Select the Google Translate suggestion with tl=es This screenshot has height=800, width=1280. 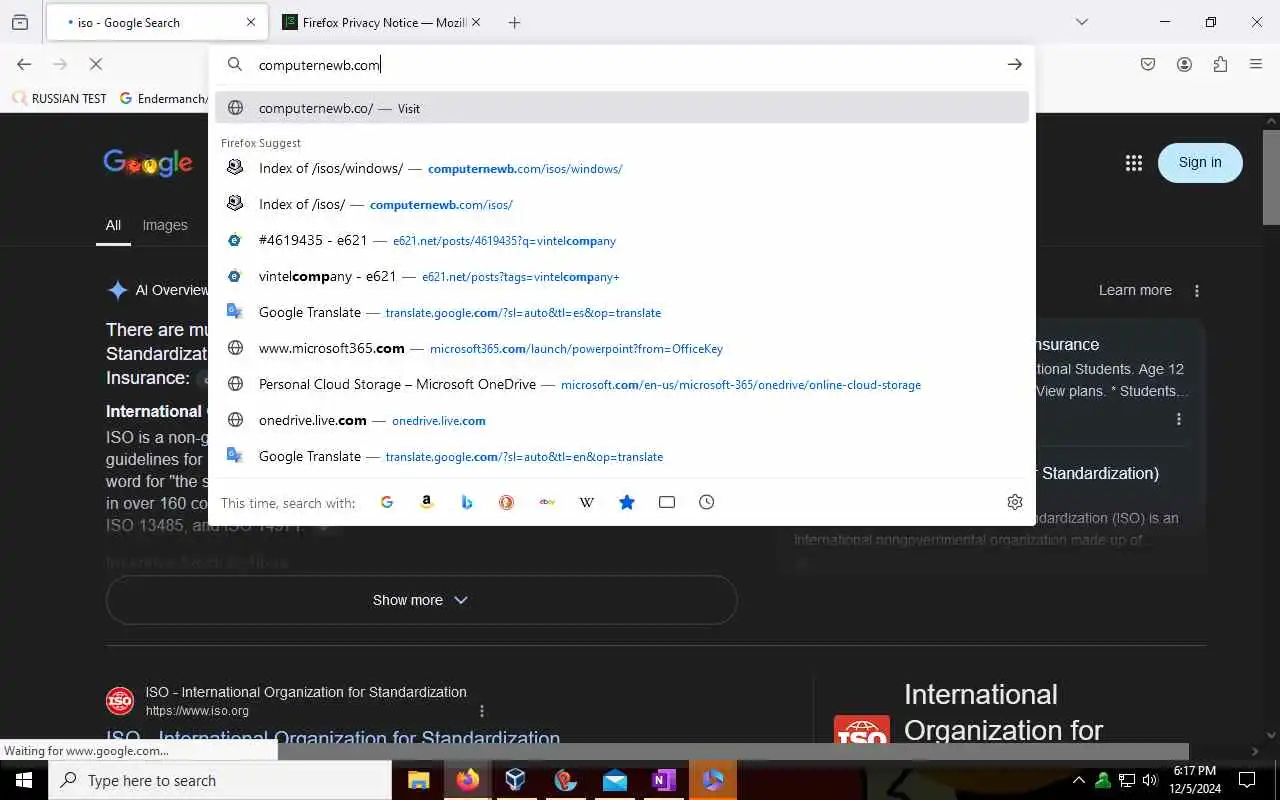pyautogui.click(x=622, y=312)
